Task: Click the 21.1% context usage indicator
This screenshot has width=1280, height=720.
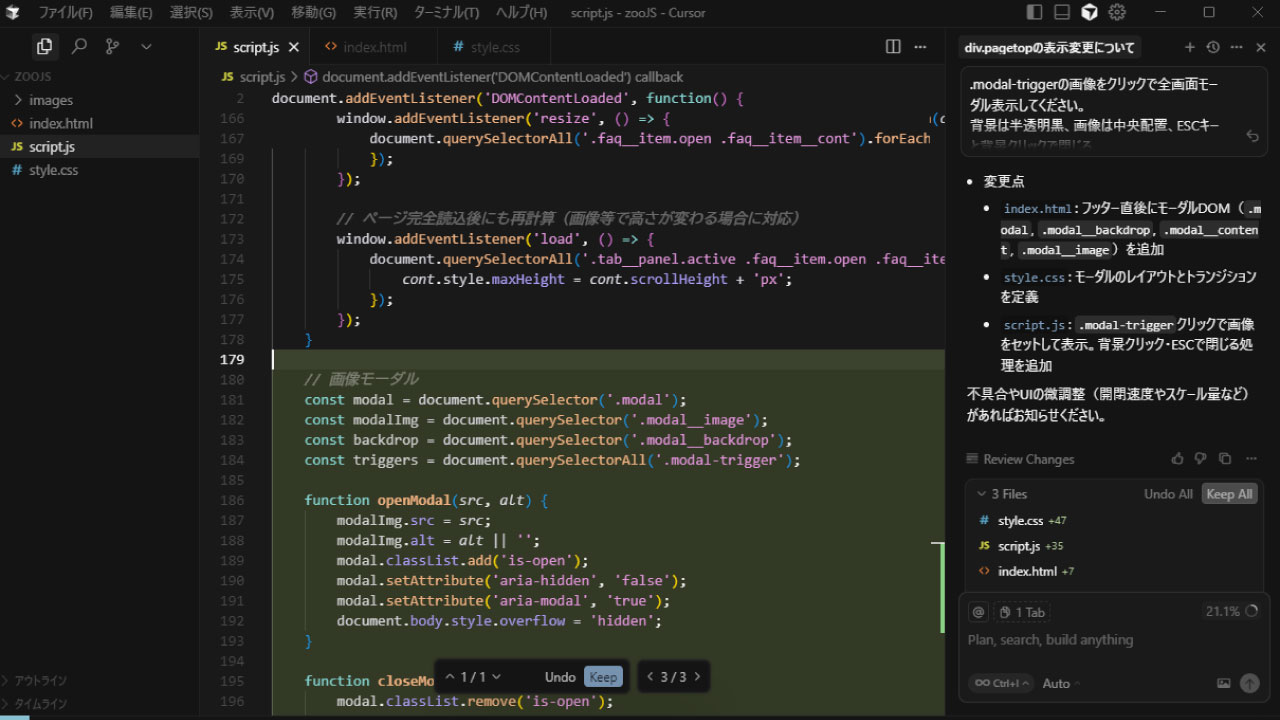Action: pos(1230,611)
